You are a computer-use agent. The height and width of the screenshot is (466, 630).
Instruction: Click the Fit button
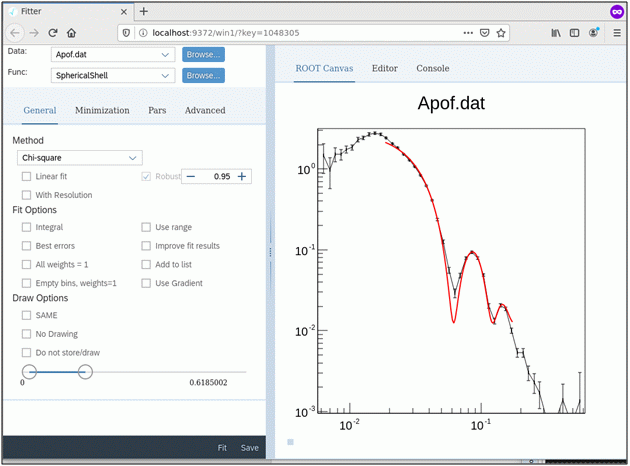[222, 448]
